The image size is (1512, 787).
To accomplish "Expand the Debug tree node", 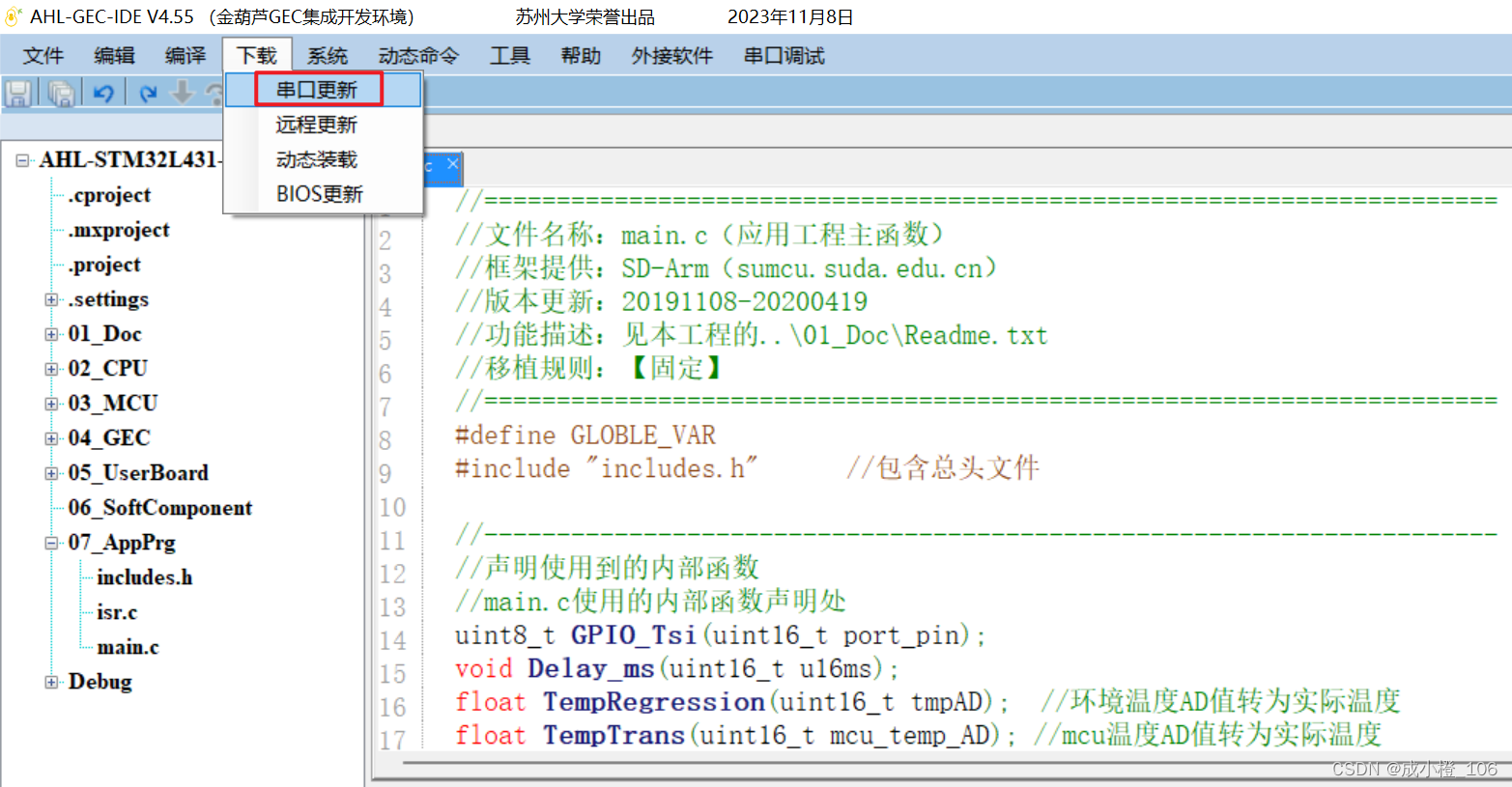I will [50, 682].
